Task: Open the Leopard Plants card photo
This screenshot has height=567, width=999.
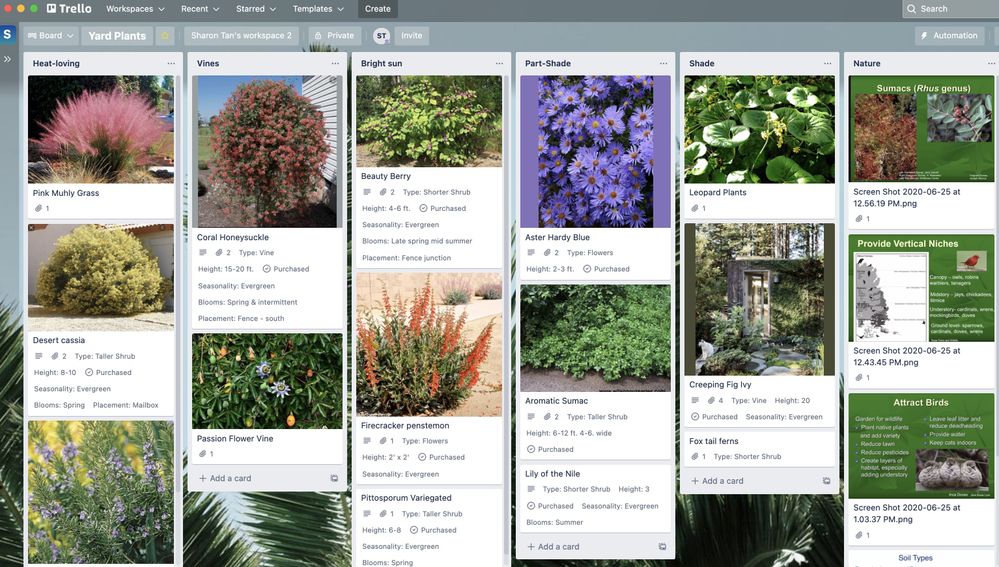Action: point(759,129)
